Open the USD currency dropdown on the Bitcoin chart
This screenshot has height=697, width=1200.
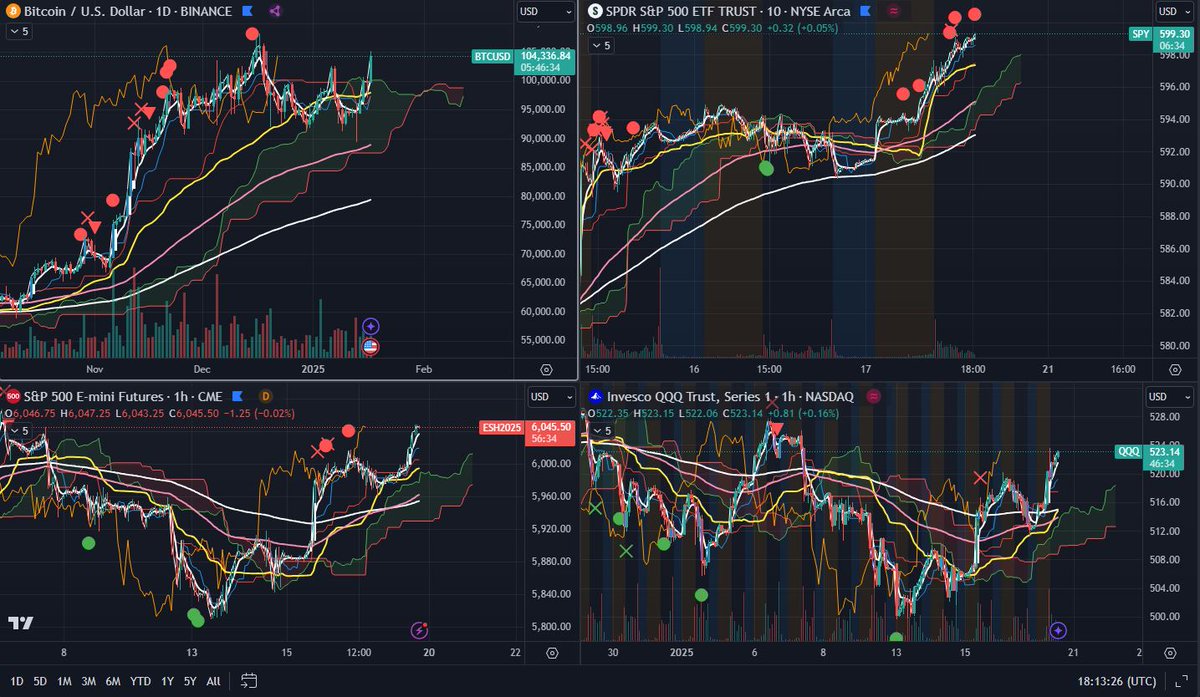click(543, 11)
